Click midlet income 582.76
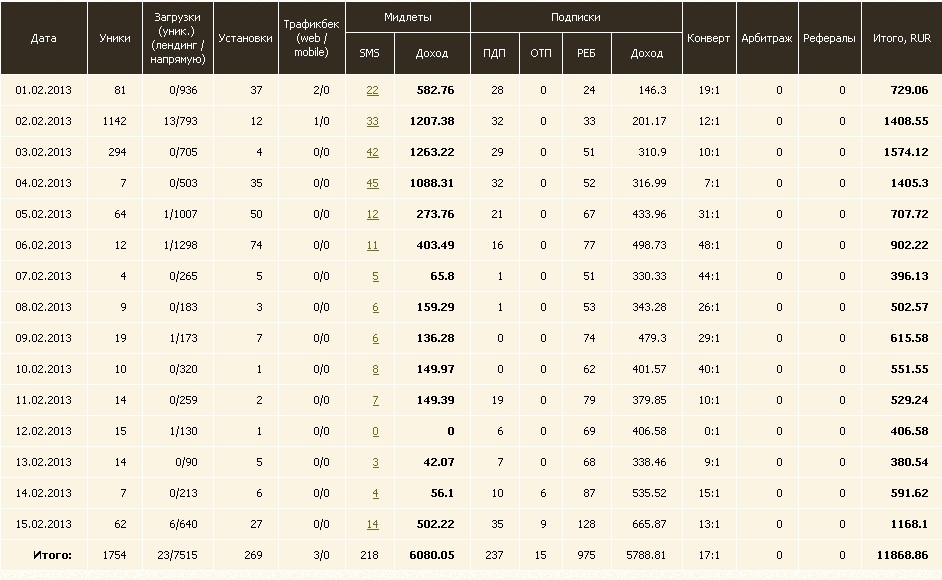Viewport: 942px width, 580px height. 436,90
